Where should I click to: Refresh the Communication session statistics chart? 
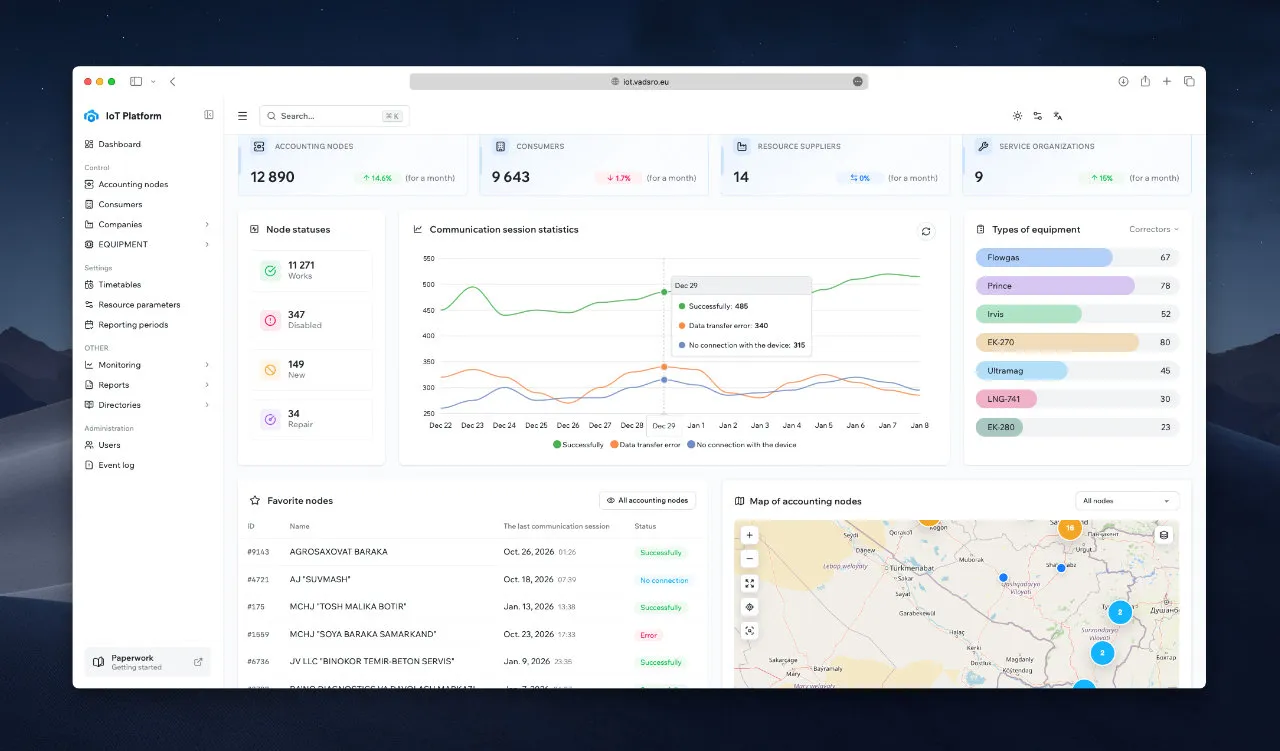926,229
